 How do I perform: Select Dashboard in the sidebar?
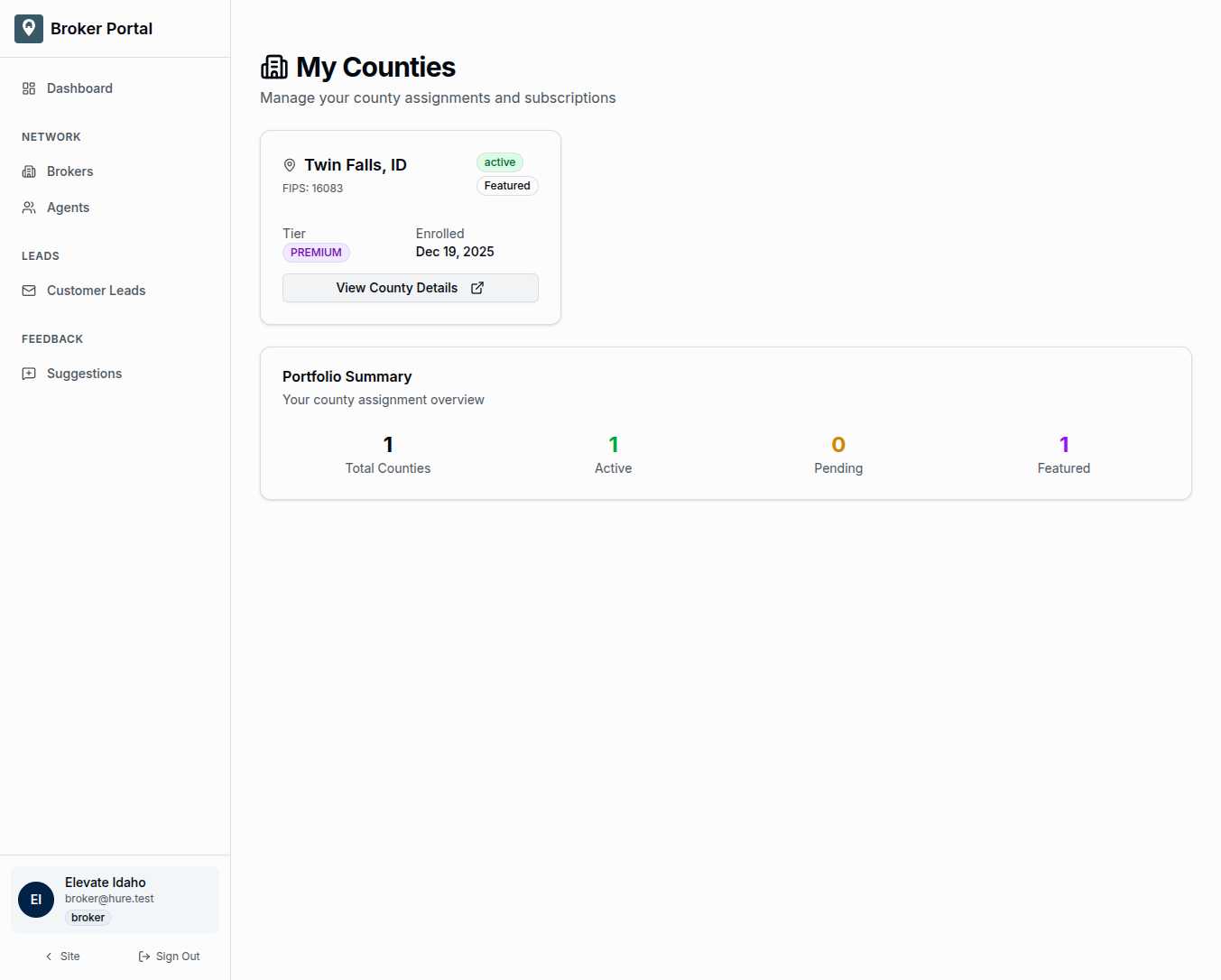(79, 88)
